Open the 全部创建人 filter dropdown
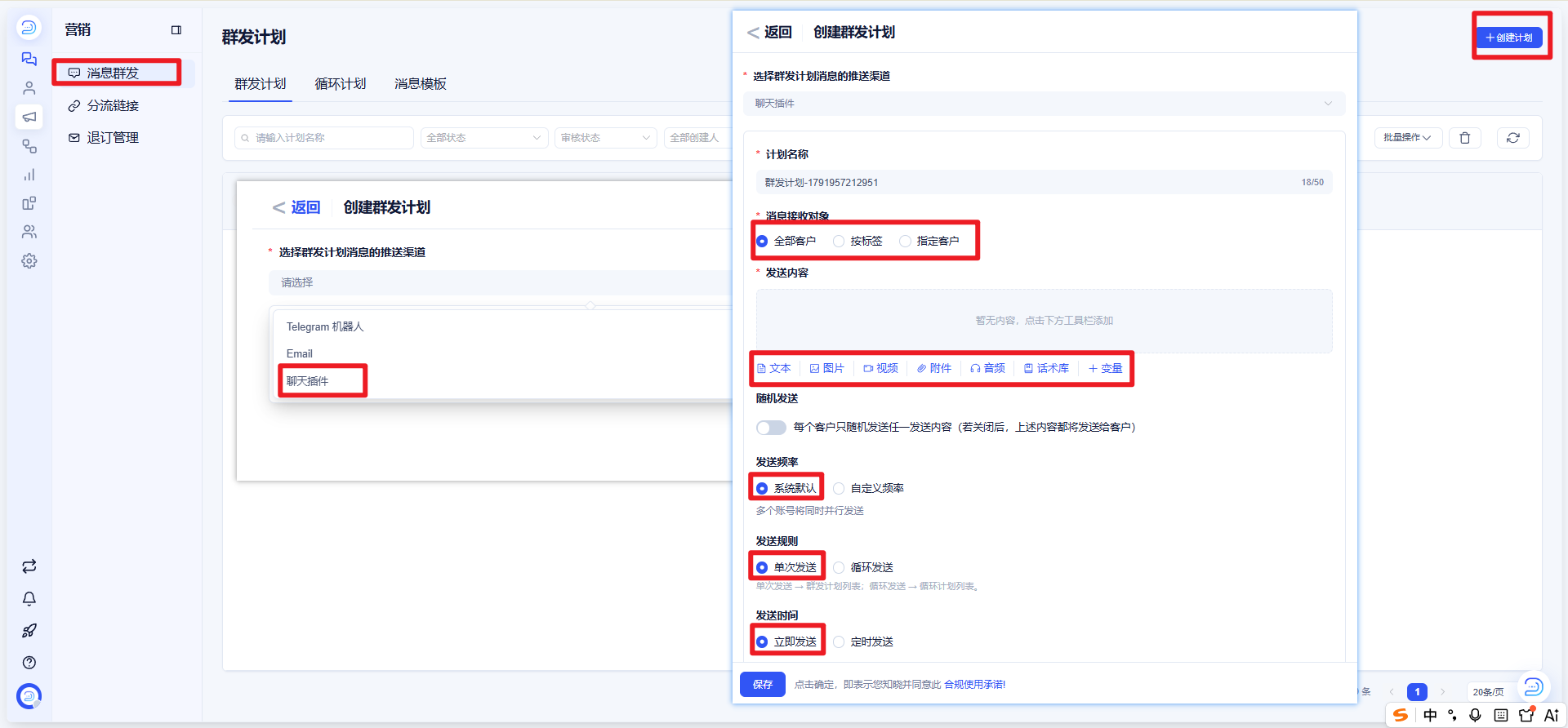 698,138
